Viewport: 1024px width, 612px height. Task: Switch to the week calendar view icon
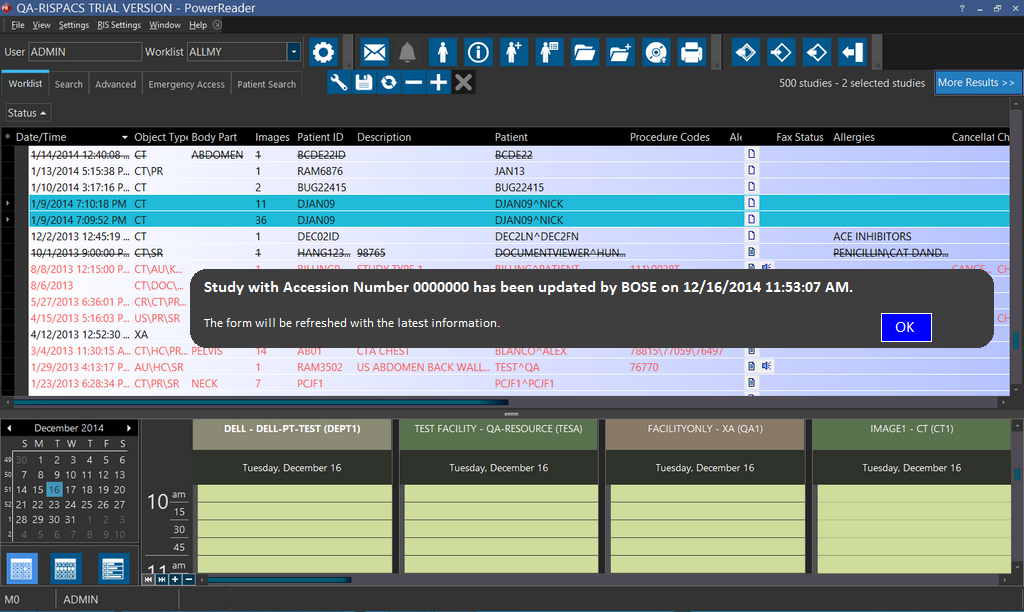click(x=66, y=568)
